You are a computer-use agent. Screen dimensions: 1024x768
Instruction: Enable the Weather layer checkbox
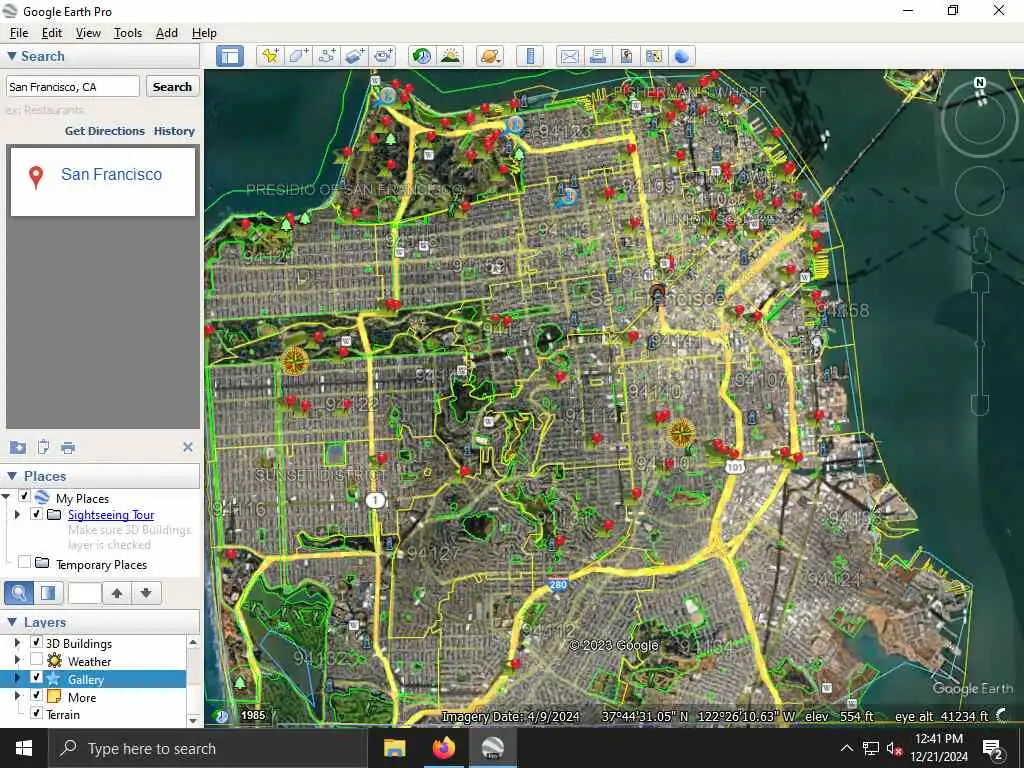tap(37, 660)
